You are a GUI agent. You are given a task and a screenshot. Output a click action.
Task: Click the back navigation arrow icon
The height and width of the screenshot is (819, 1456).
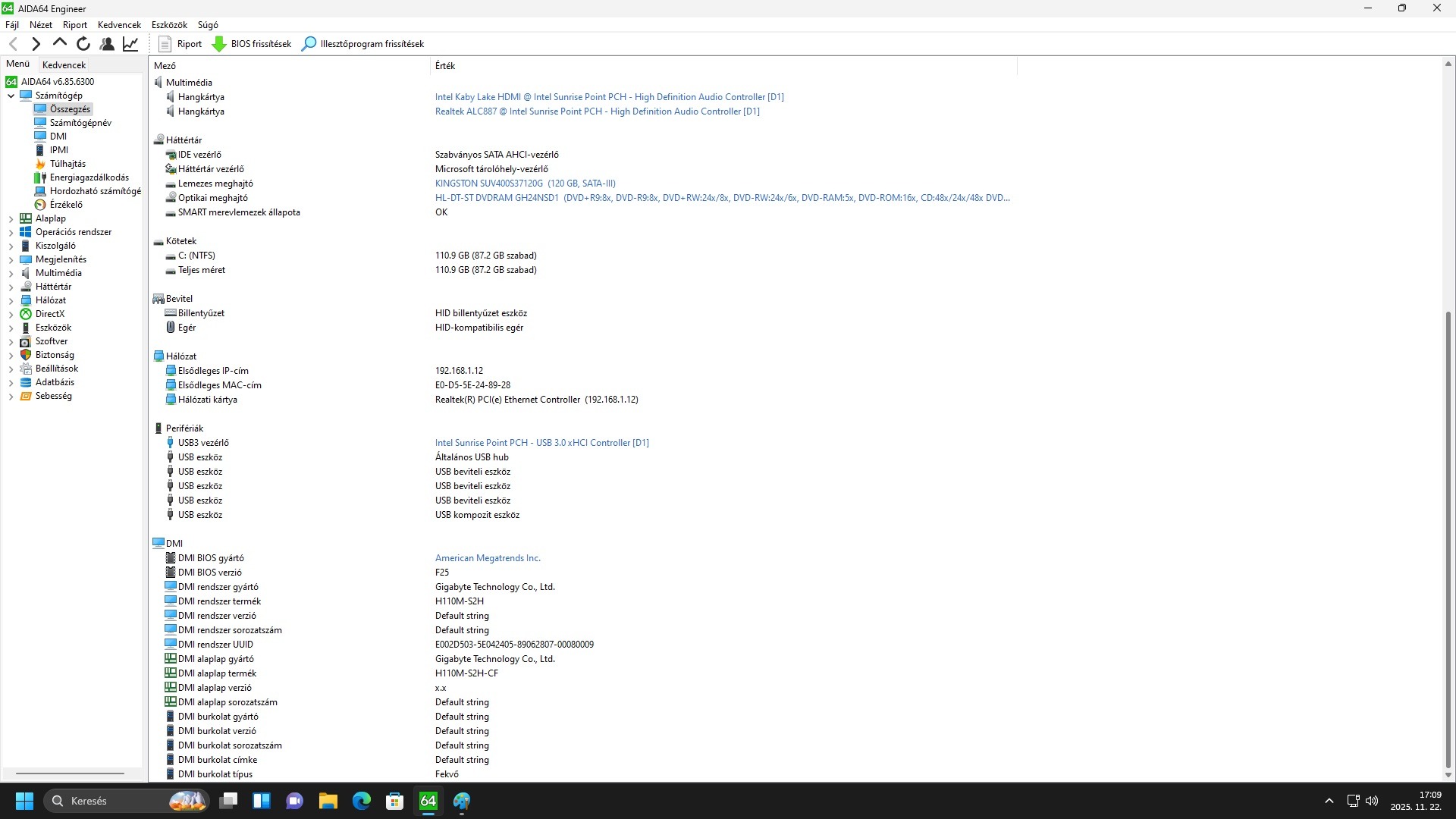pyautogui.click(x=13, y=44)
